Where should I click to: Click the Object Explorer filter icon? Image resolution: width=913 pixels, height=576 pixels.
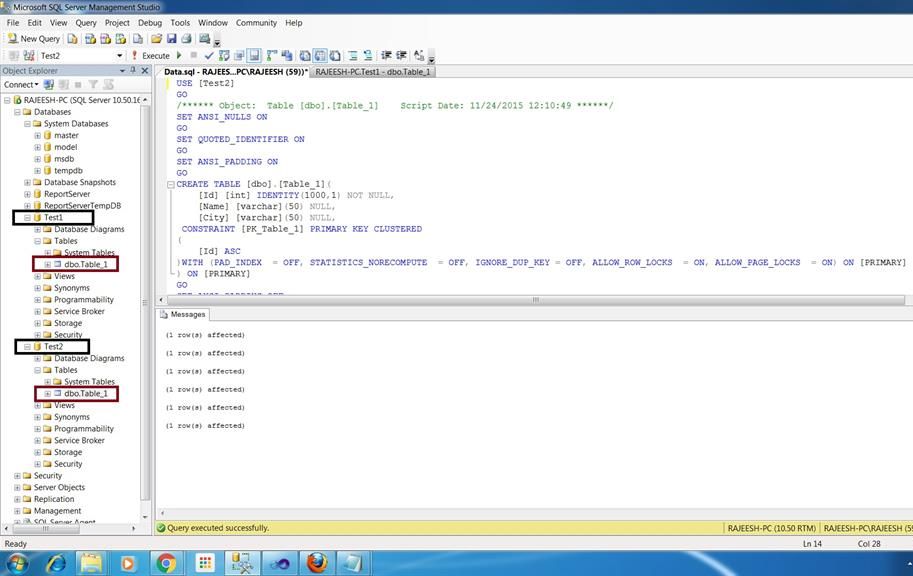click(x=93, y=85)
